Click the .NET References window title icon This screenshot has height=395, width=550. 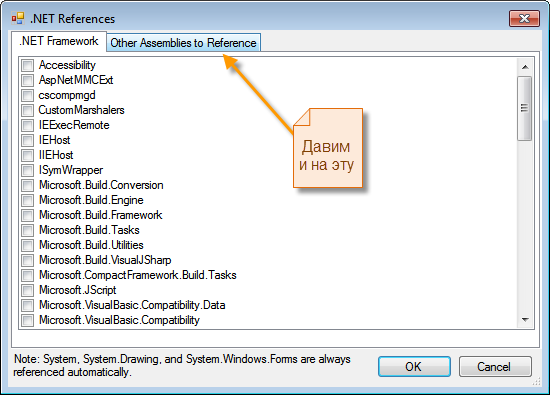[x=18, y=18]
